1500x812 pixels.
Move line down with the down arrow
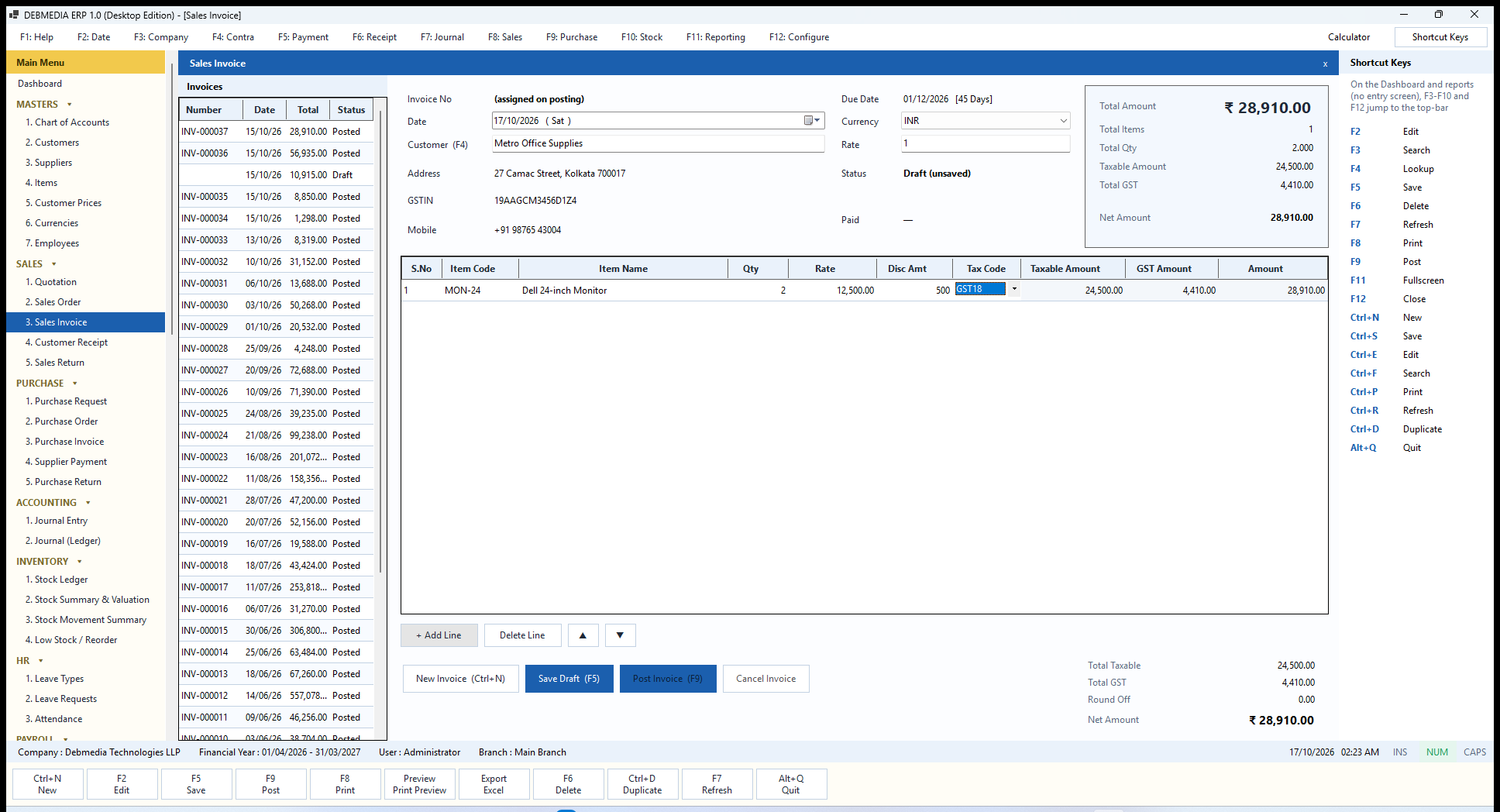coord(620,635)
